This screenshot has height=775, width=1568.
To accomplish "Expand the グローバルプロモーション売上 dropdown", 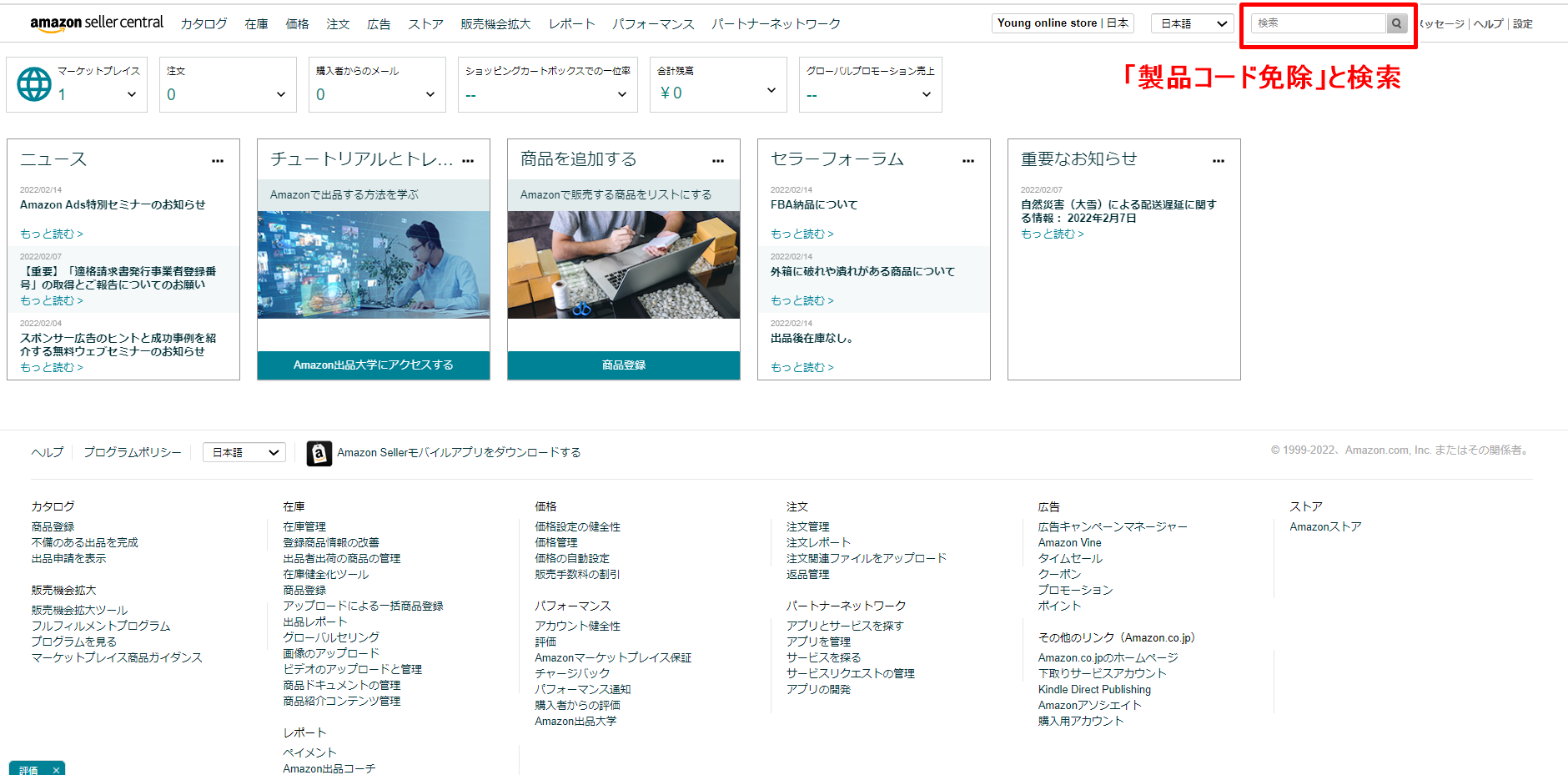I will click(x=927, y=94).
